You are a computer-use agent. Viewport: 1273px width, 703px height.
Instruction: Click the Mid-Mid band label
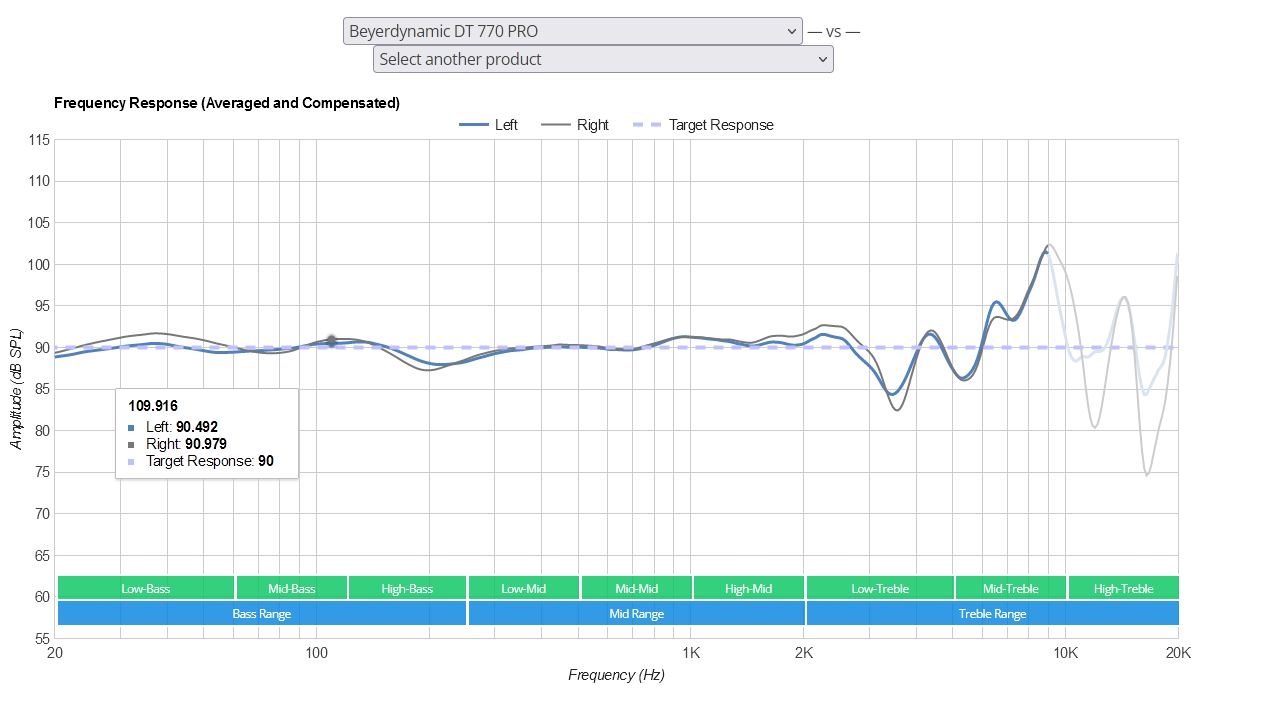coord(636,588)
